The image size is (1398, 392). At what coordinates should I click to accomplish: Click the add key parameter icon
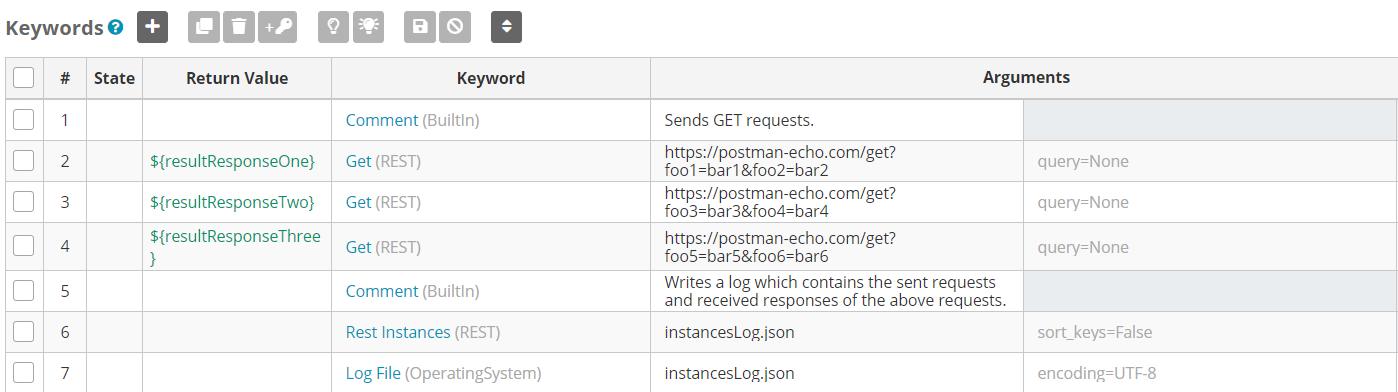click(x=277, y=27)
